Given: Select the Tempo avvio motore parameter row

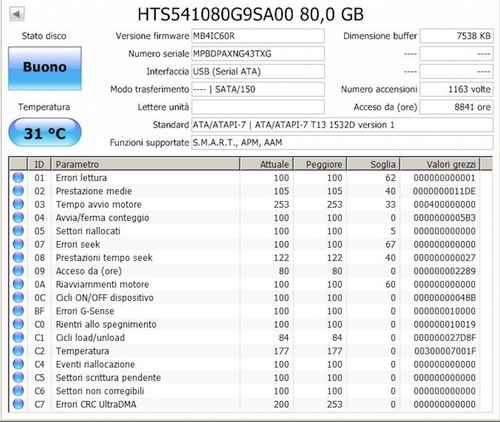Looking at the screenshot, I should 250,204.
